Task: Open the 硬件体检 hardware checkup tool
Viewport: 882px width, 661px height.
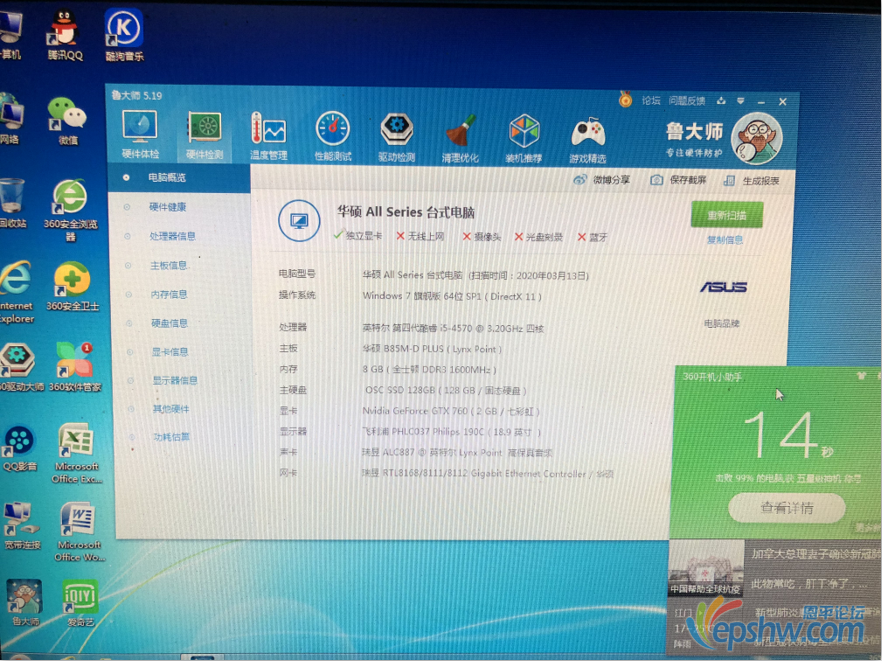Action: [140, 134]
